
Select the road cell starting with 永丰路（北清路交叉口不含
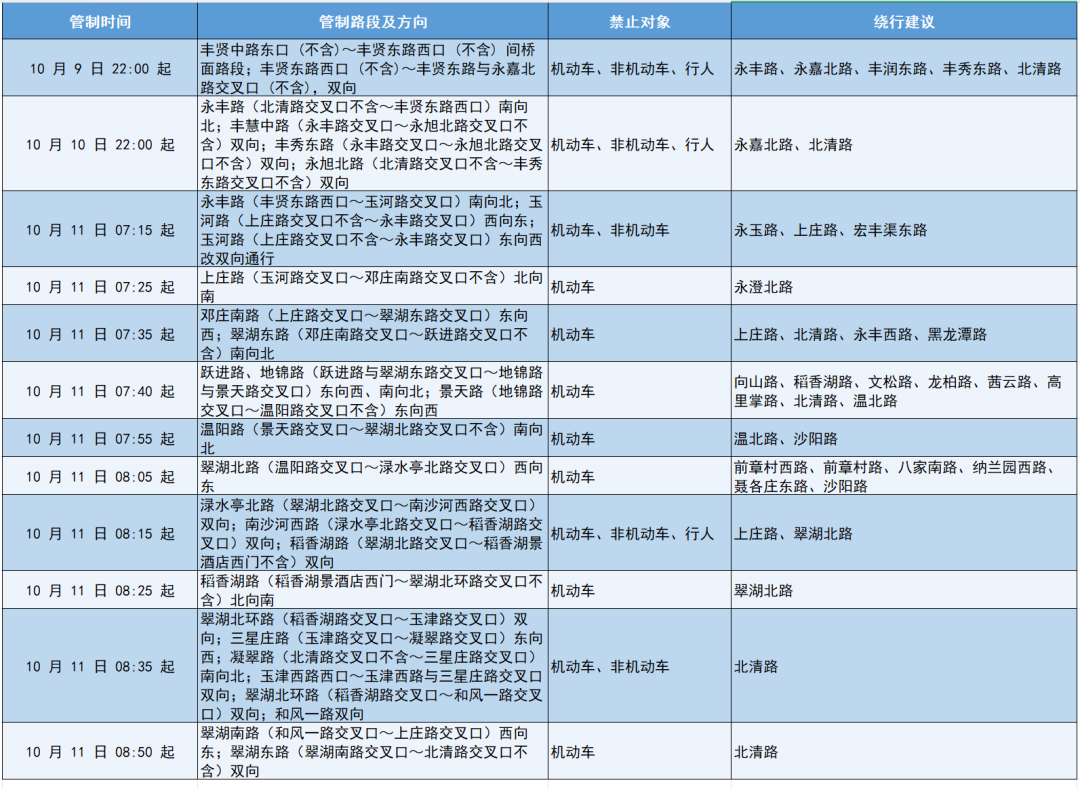click(373, 144)
